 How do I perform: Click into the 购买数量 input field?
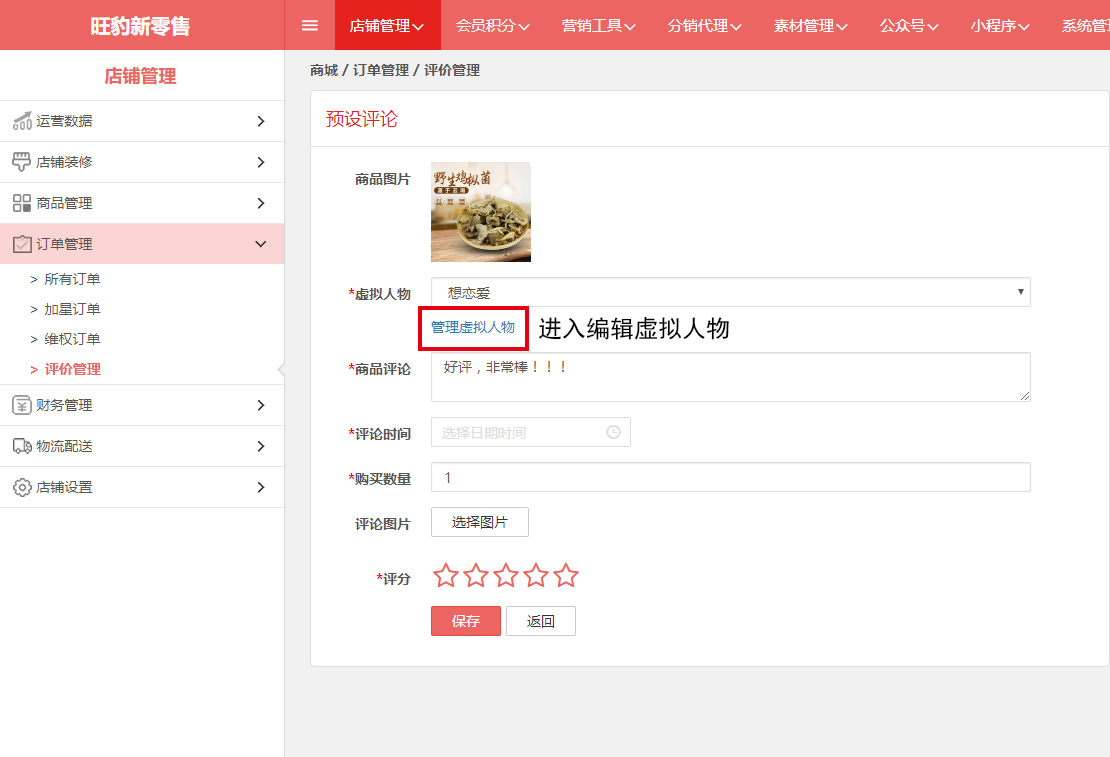[730, 478]
